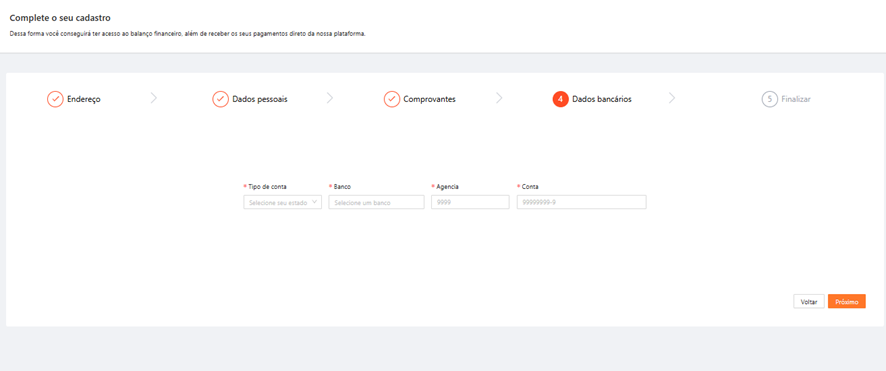Click the step 5 circle icon

click(x=770, y=99)
